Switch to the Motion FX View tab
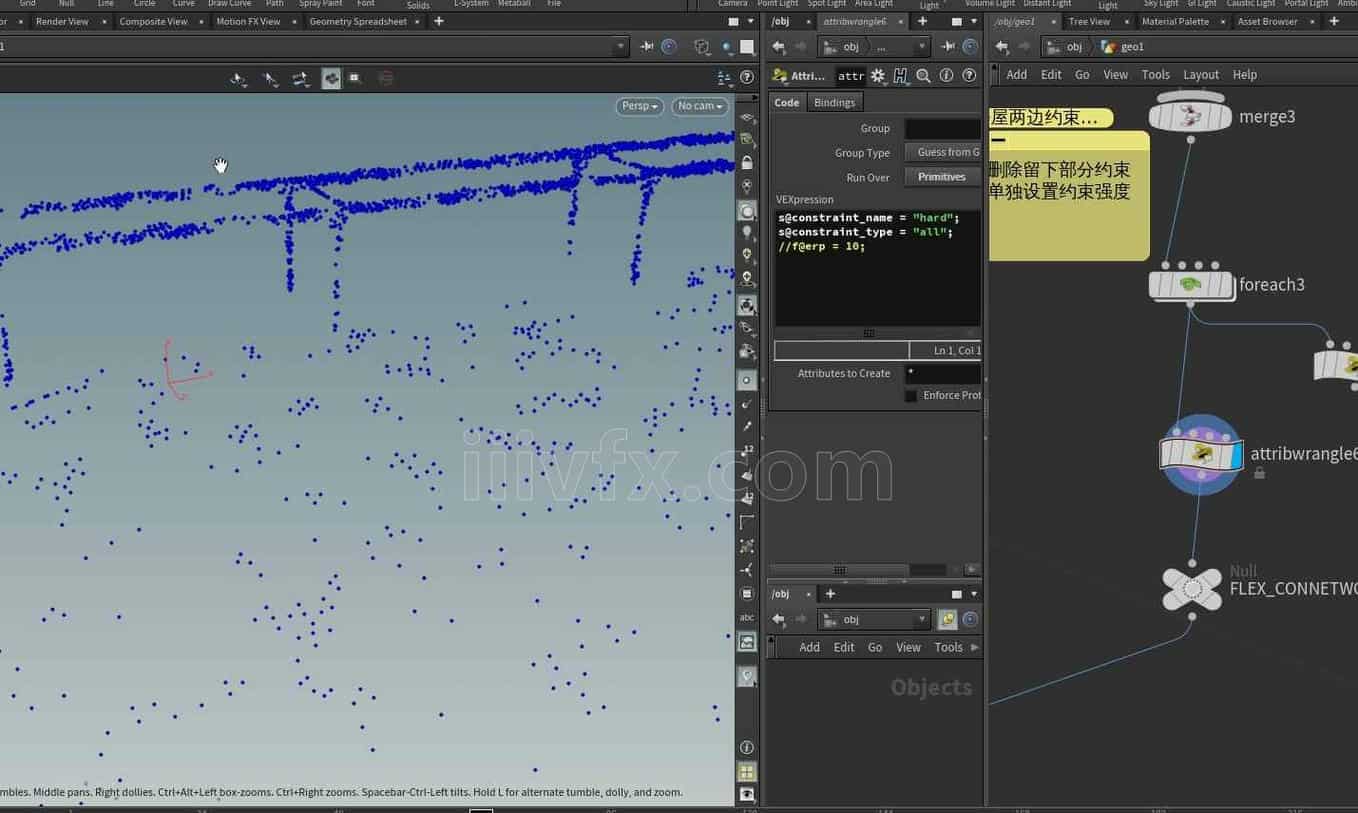The height and width of the screenshot is (813, 1358). point(248,21)
